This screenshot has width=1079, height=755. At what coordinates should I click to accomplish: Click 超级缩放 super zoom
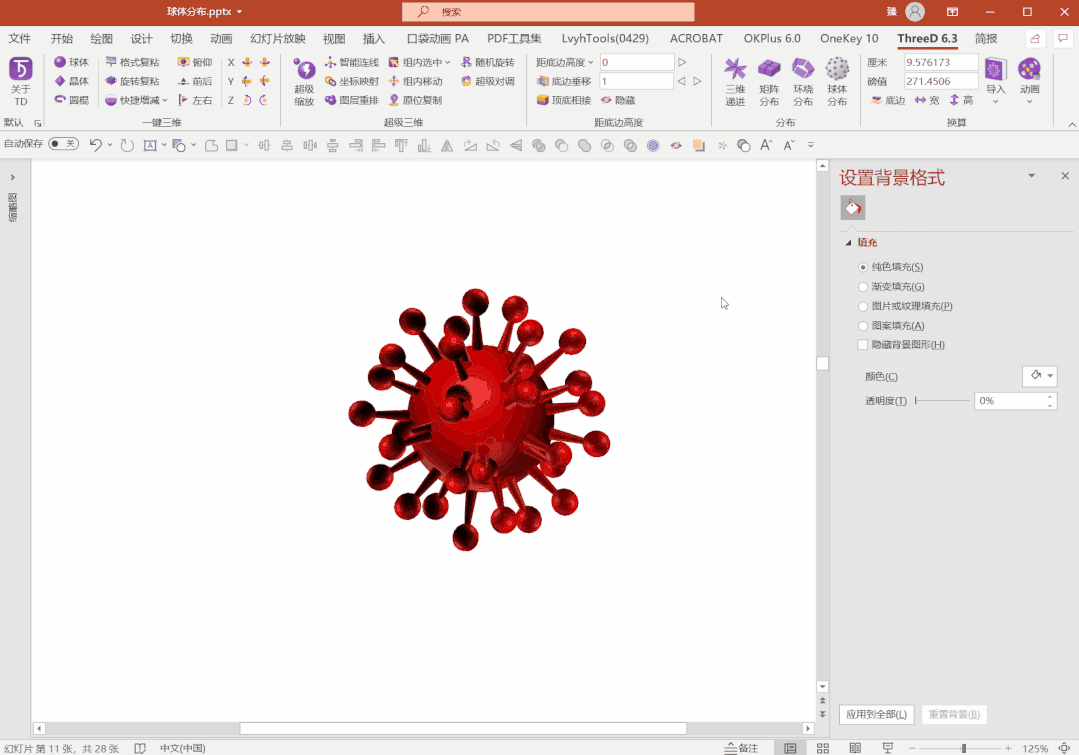[304, 82]
